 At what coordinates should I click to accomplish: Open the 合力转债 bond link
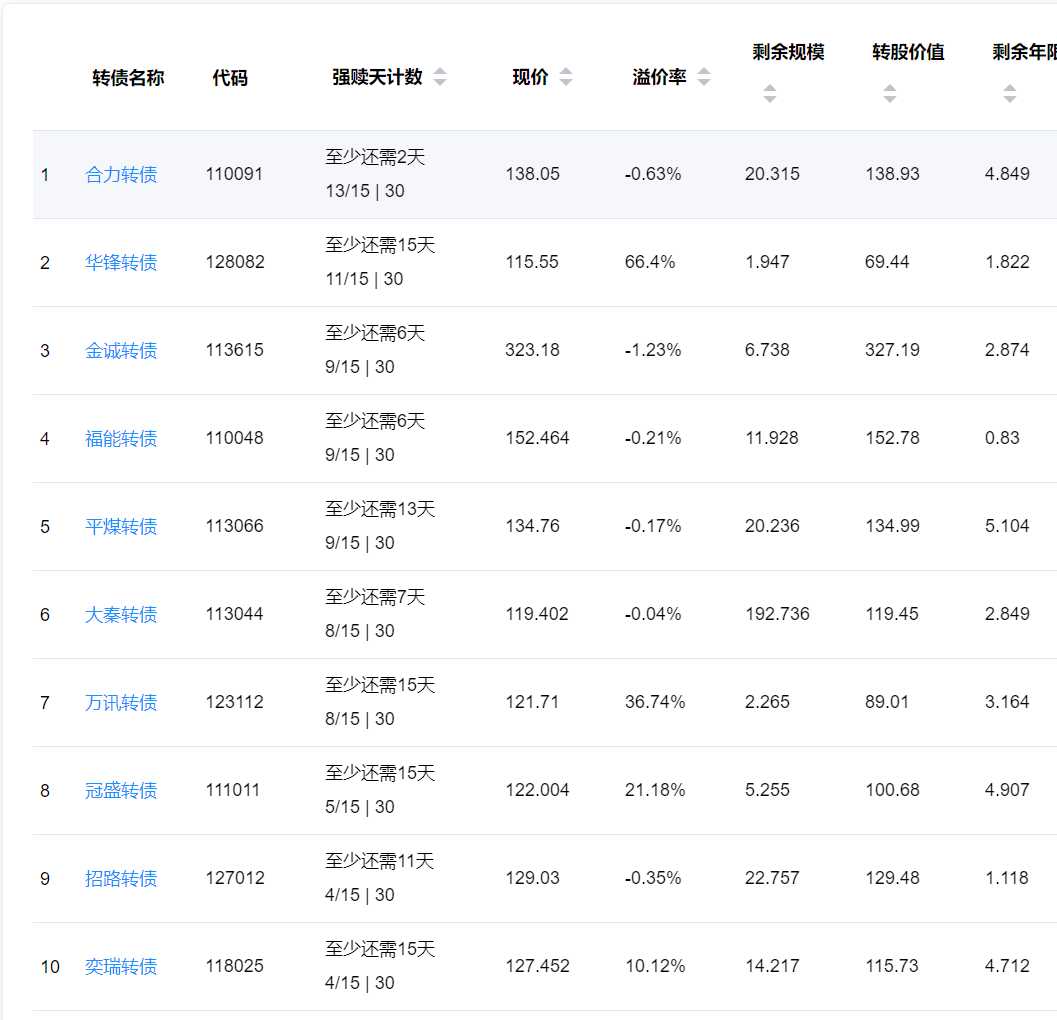[x=121, y=175]
